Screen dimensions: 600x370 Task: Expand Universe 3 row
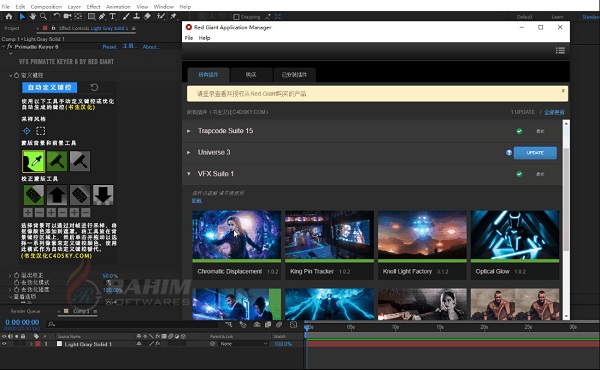[189, 152]
